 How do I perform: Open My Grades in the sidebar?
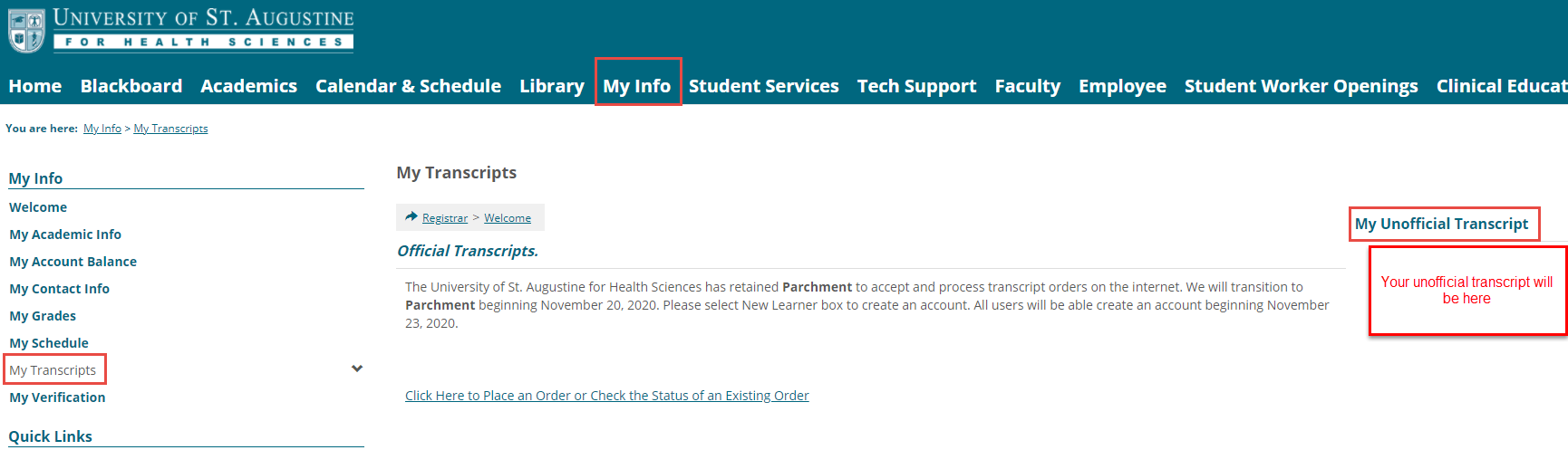pos(43,316)
